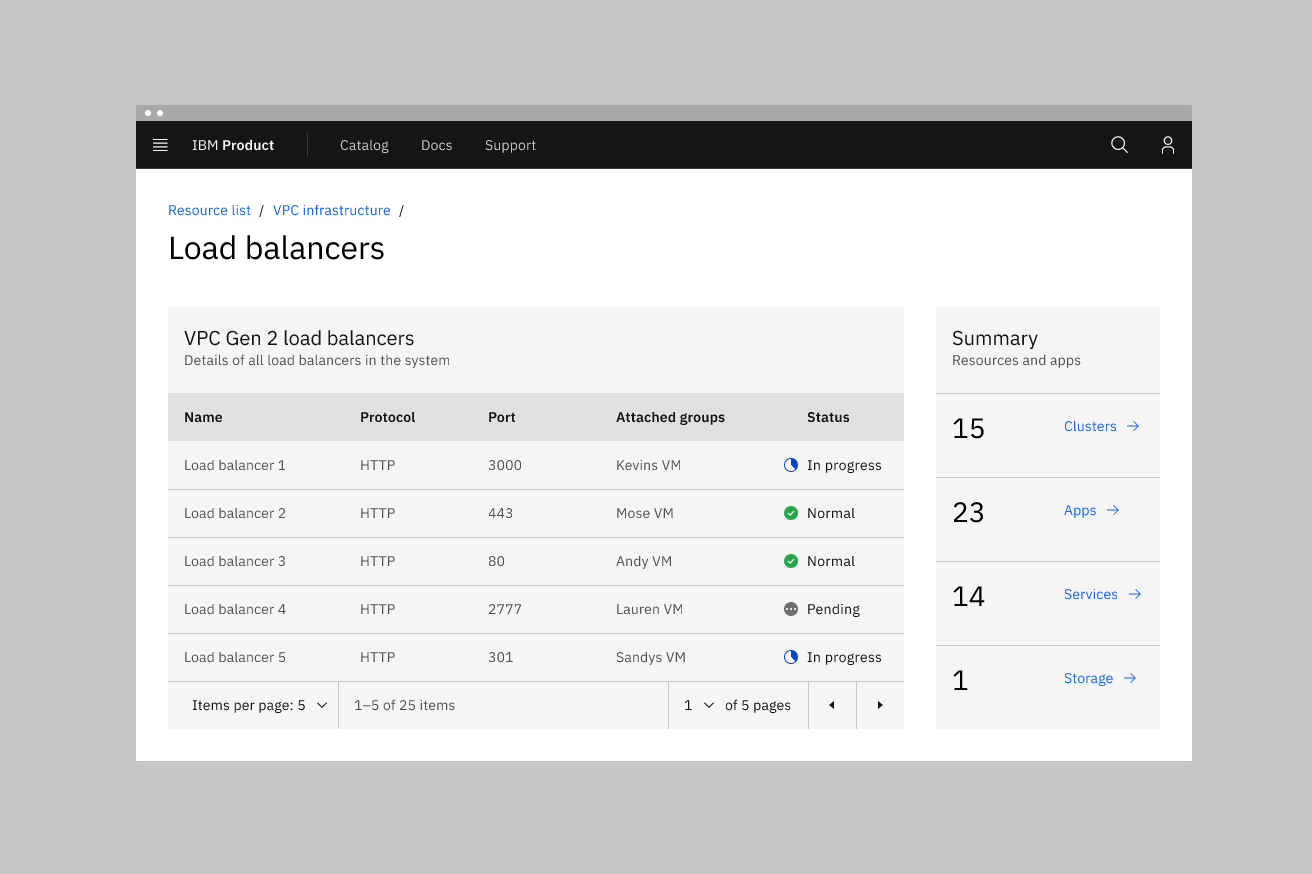Click the next page arrow

880,705
